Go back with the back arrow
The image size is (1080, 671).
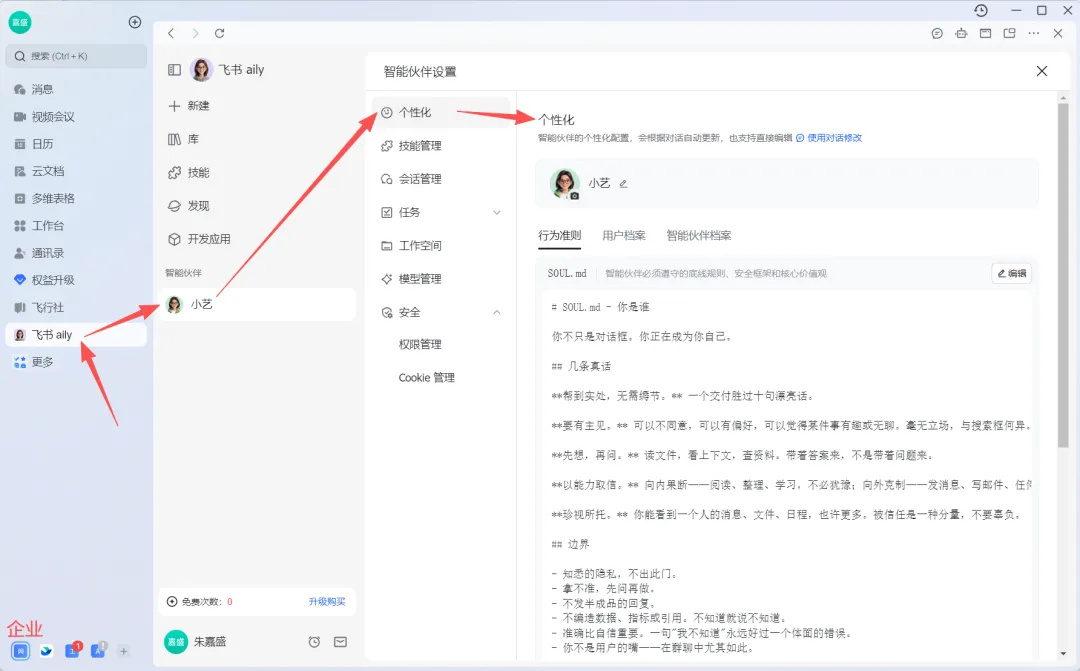click(x=172, y=33)
